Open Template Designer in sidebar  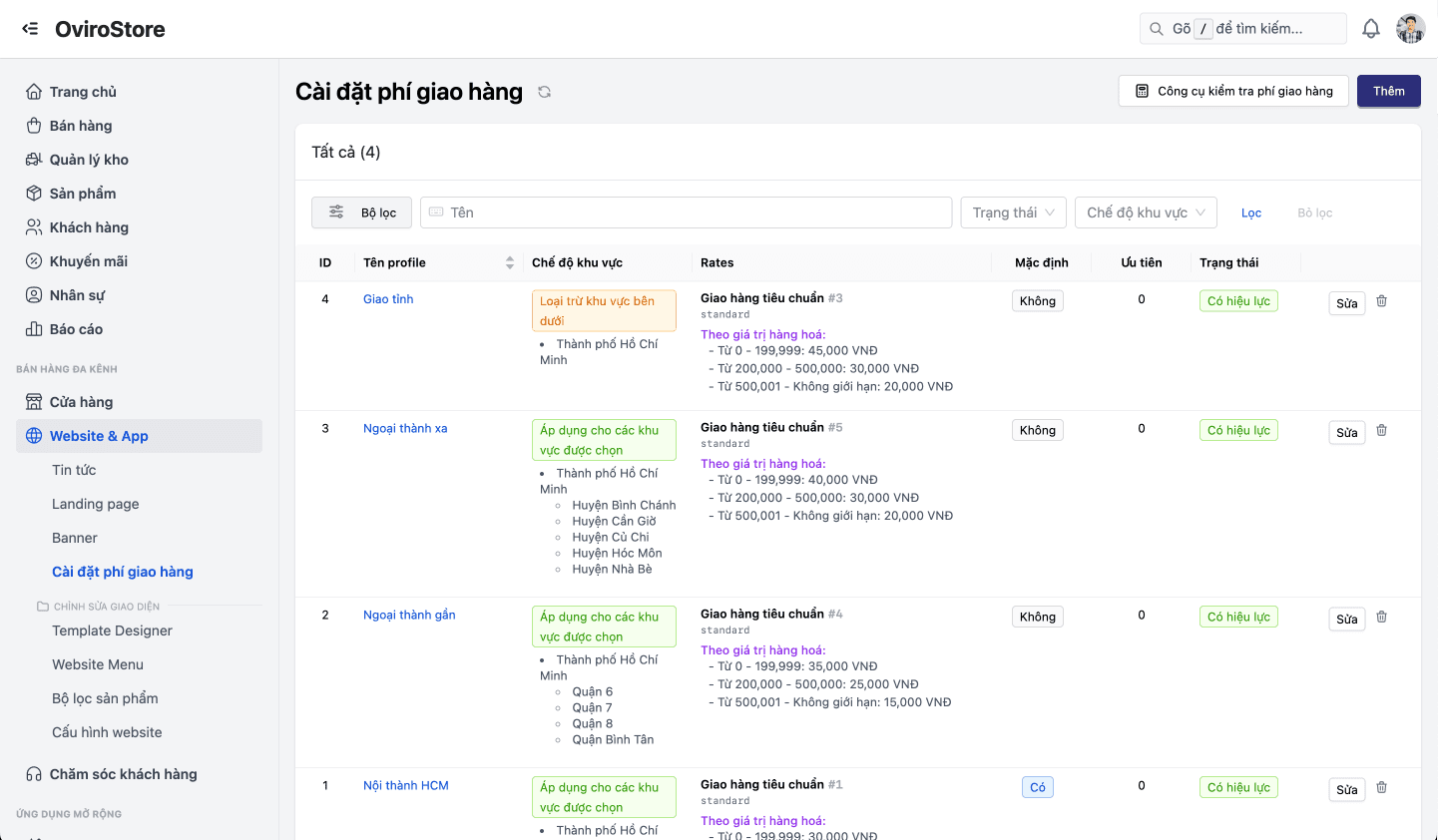click(112, 630)
